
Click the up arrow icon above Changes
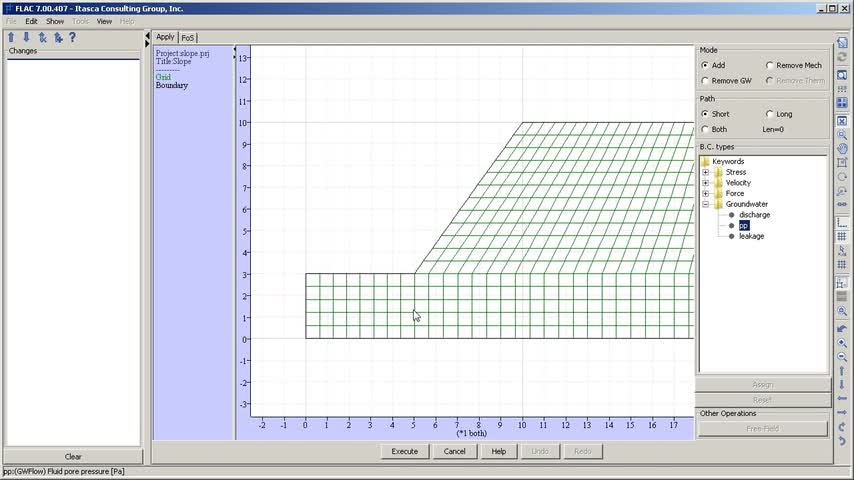pyautogui.click(x=11, y=37)
